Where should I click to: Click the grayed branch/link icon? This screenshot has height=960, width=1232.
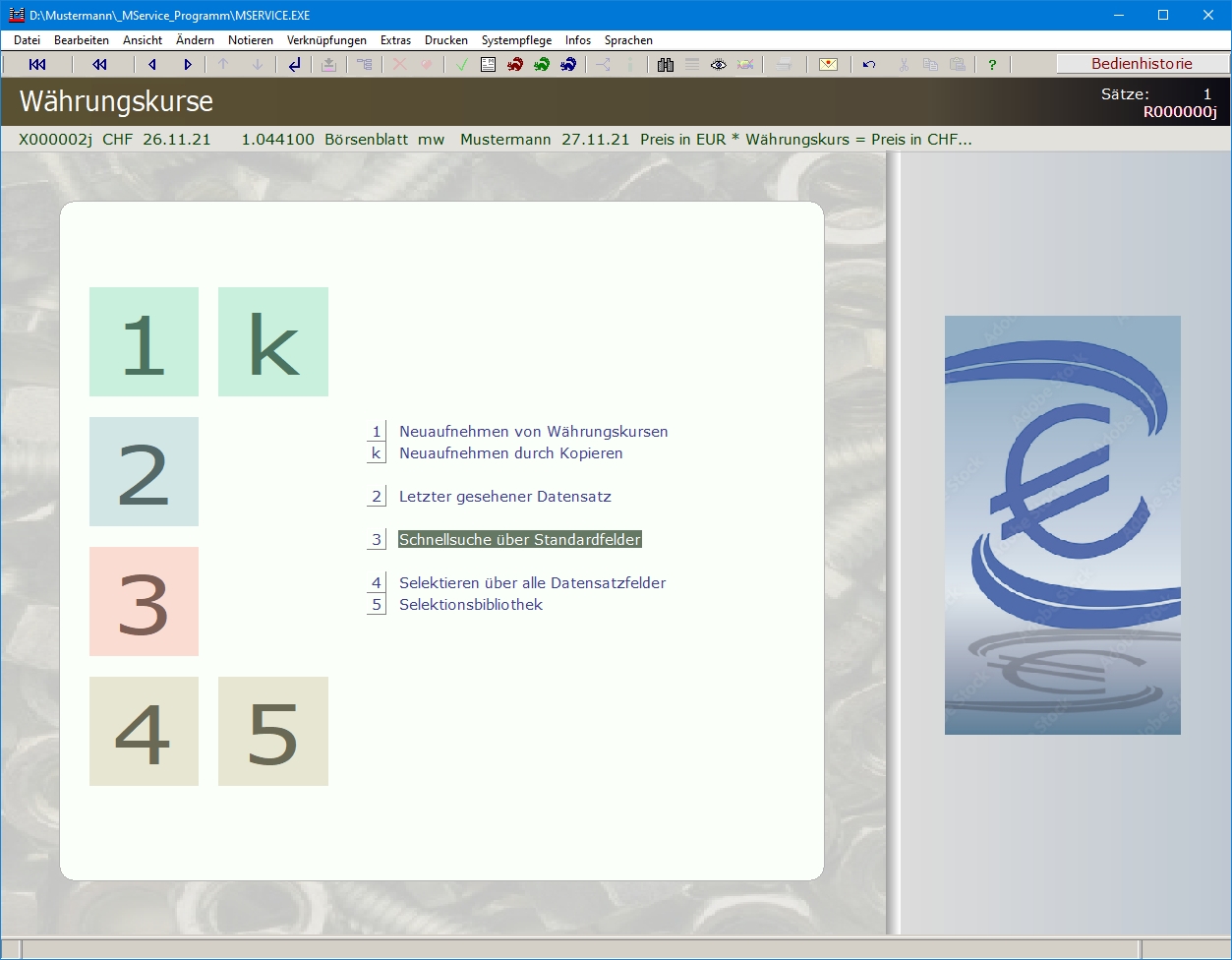[603, 65]
